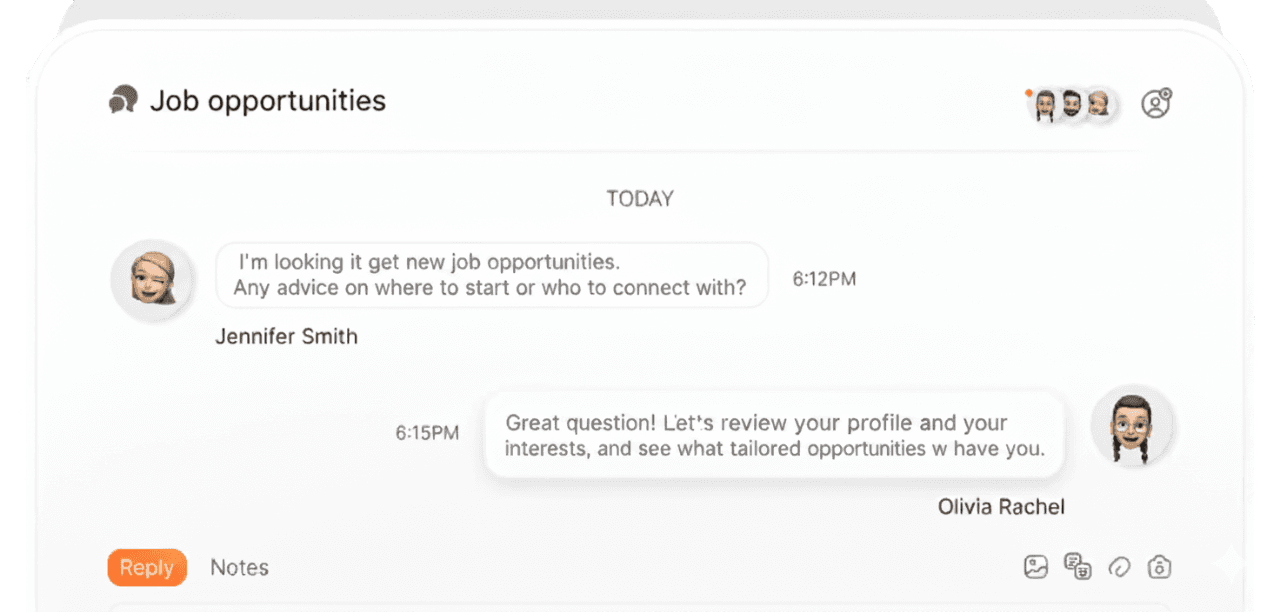Click the chat bubbles icon beside the title
Screen dimensions: 1280x612
tap(122, 100)
